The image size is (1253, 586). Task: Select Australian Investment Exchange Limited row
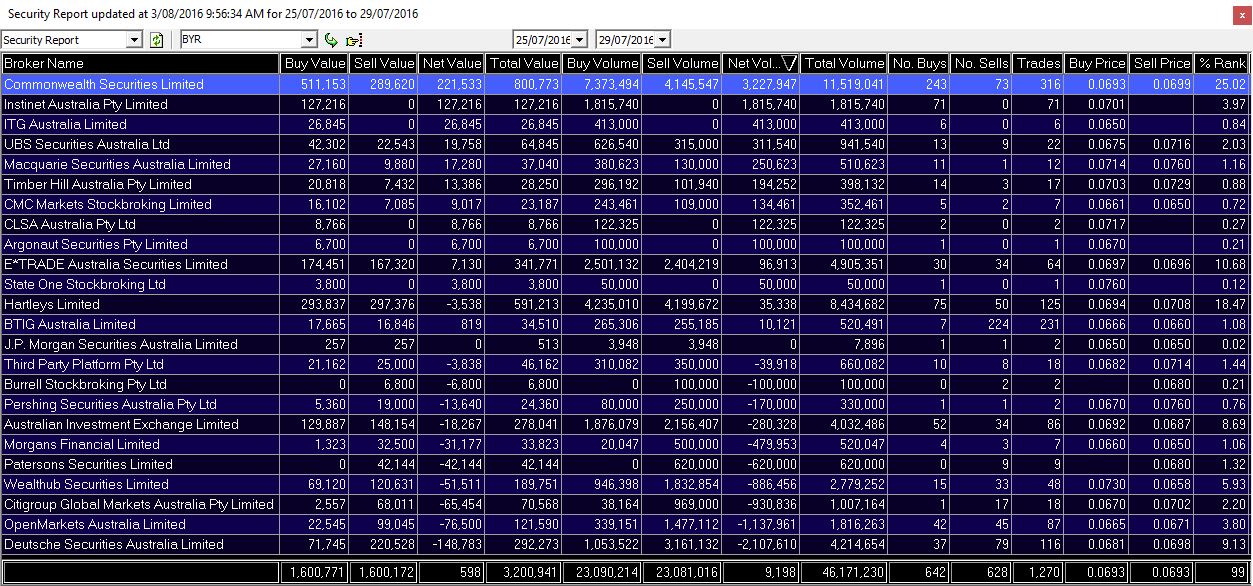pyautogui.click(x=625, y=424)
